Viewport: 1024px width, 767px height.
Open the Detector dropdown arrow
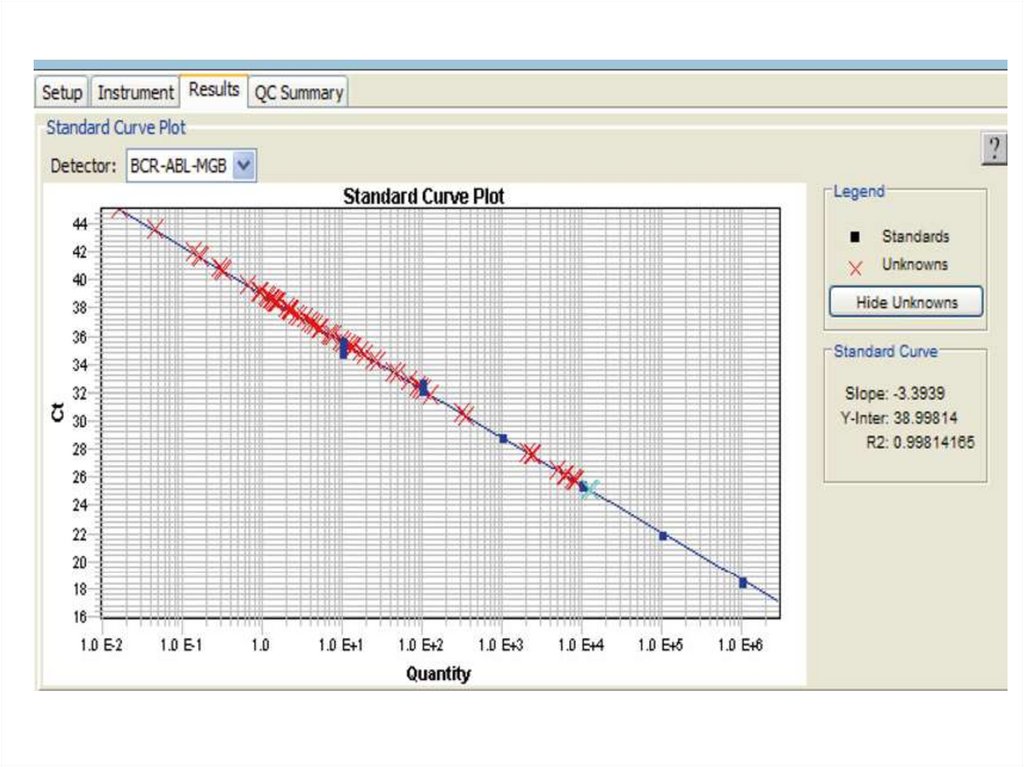(x=244, y=166)
